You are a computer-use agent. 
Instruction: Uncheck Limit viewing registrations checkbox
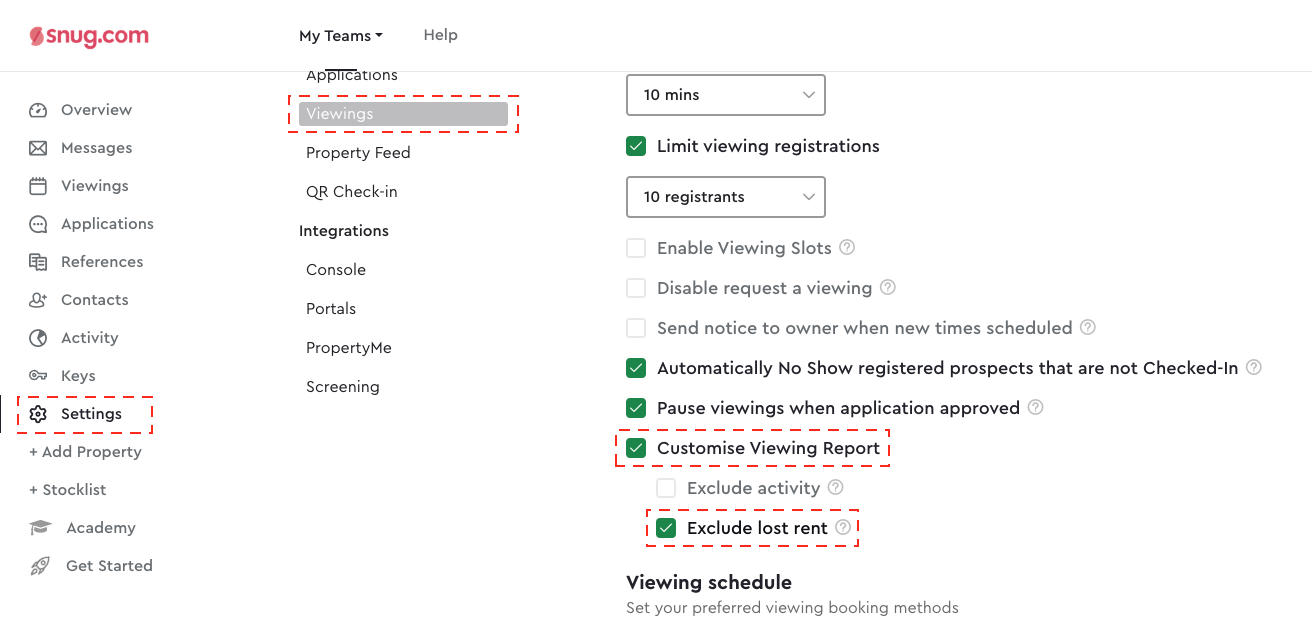coord(636,146)
